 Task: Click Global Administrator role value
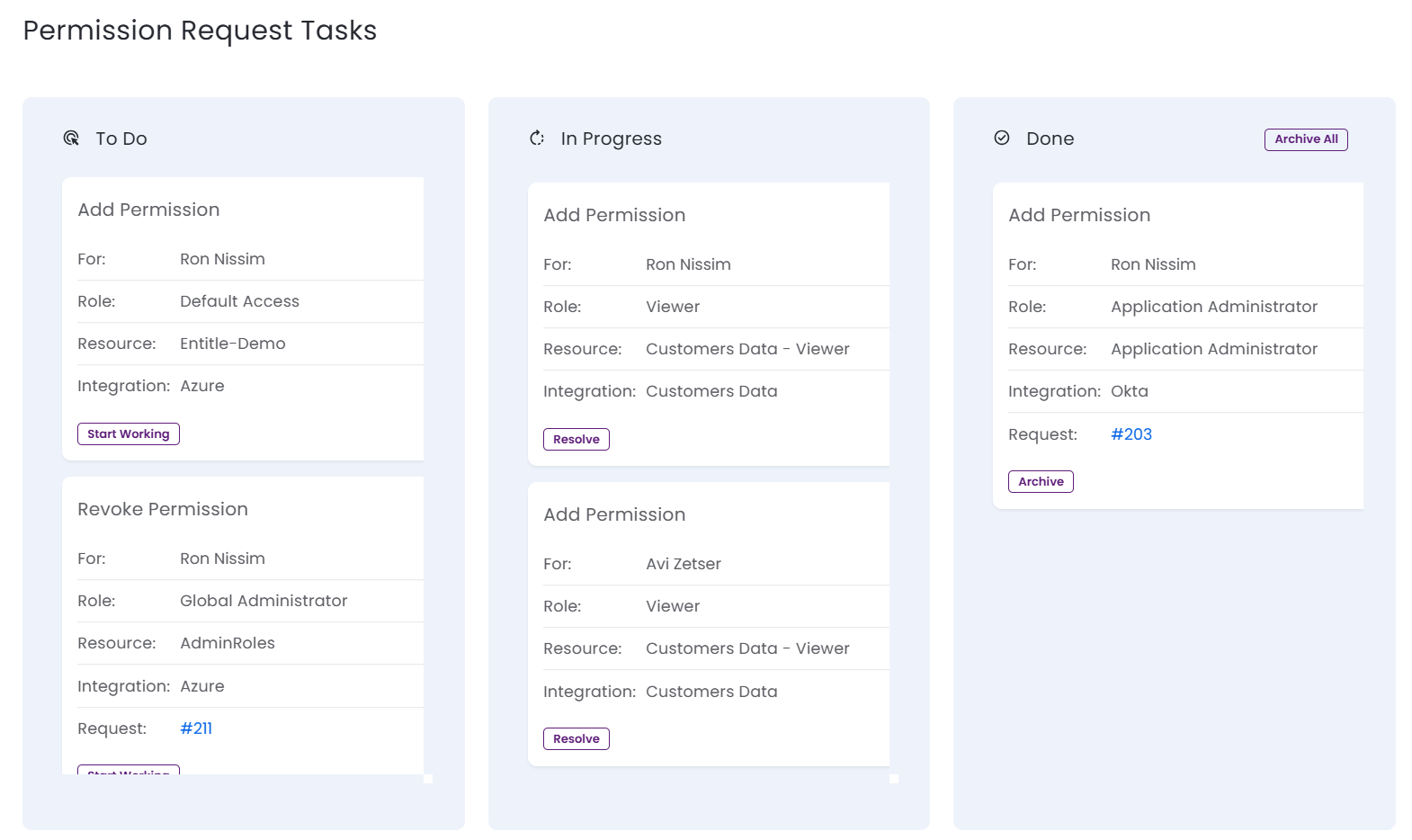(x=264, y=601)
